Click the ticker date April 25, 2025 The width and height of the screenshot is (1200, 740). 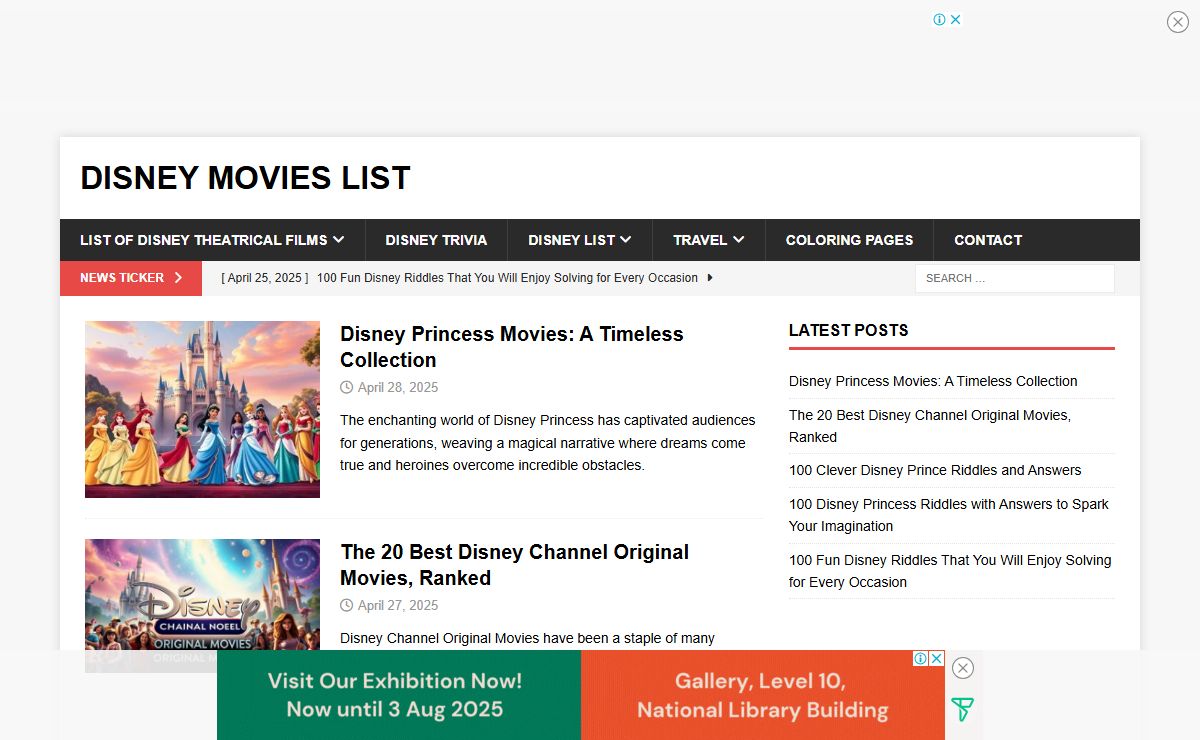click(x=265, y=278)
